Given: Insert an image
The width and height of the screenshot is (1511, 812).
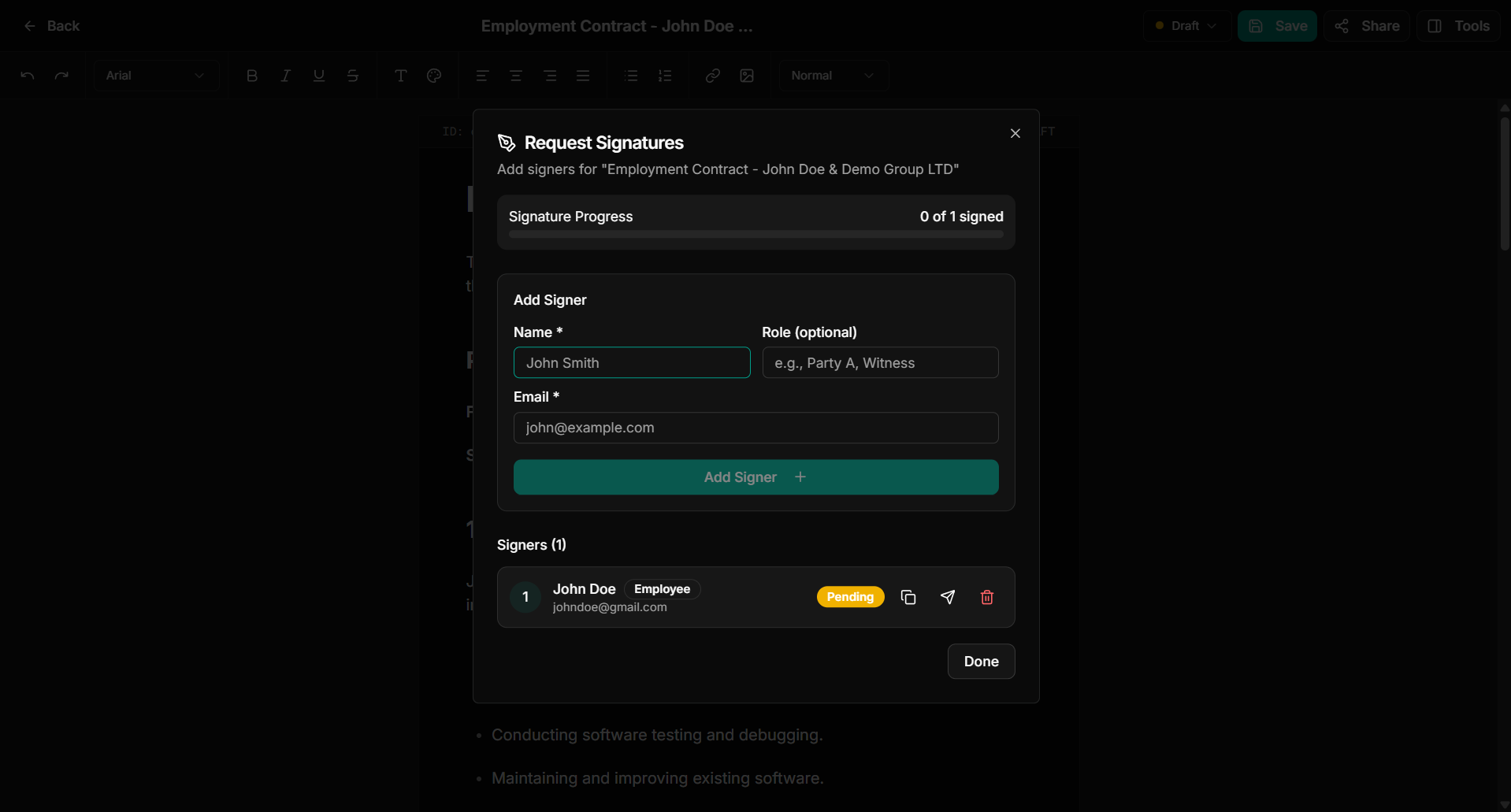Looking at the screenshot, I should coord(747,76).
